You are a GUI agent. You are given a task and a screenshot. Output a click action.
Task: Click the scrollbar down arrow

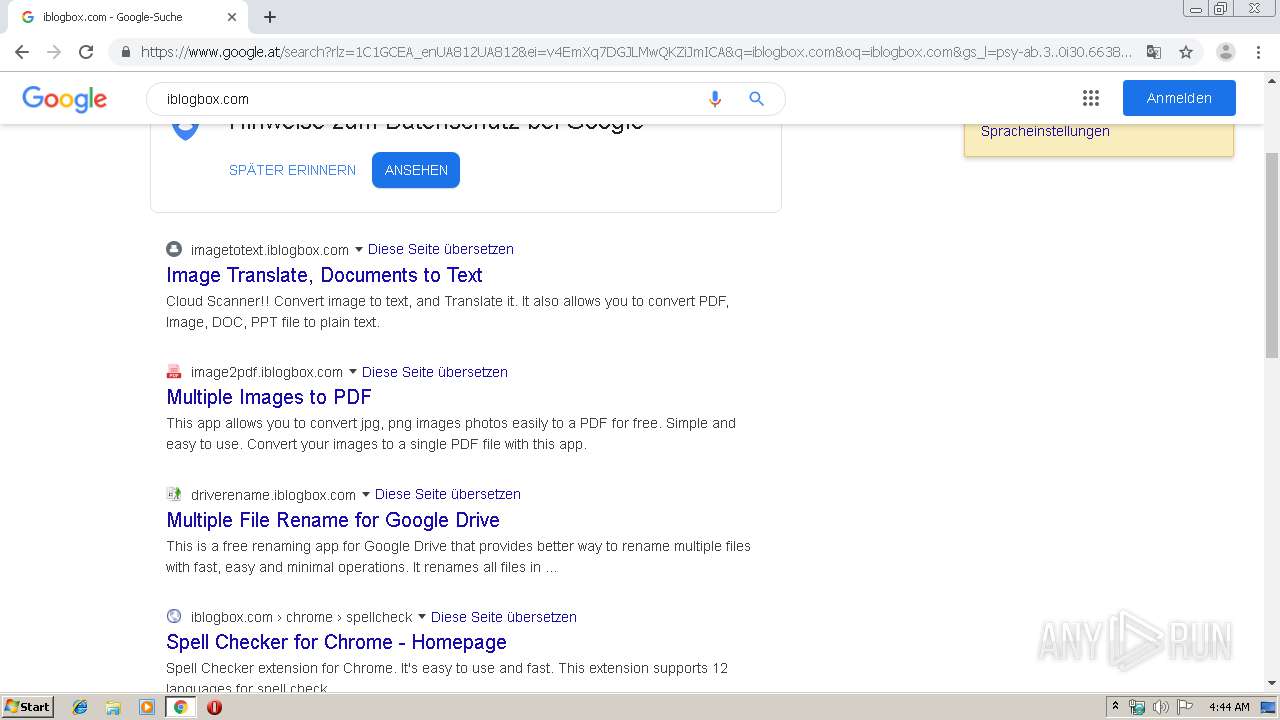click(x=1272, y=684)
